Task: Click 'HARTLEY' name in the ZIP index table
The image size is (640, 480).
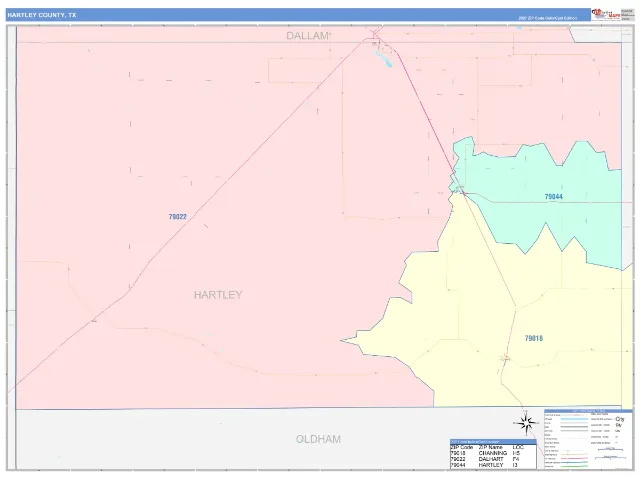Action: pos(491,465)
